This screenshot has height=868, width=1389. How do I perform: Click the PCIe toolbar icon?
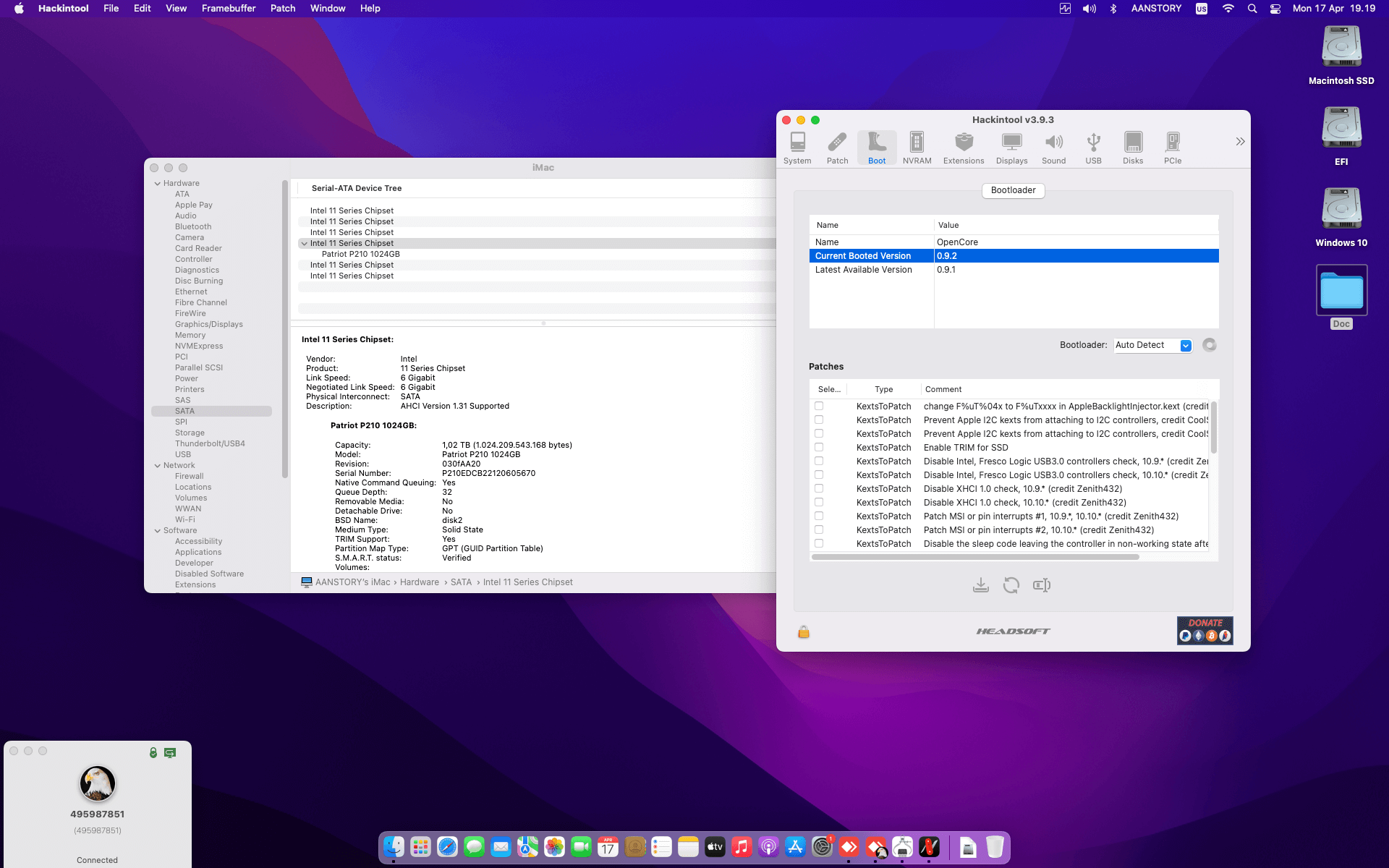[x=1172, y=148]
